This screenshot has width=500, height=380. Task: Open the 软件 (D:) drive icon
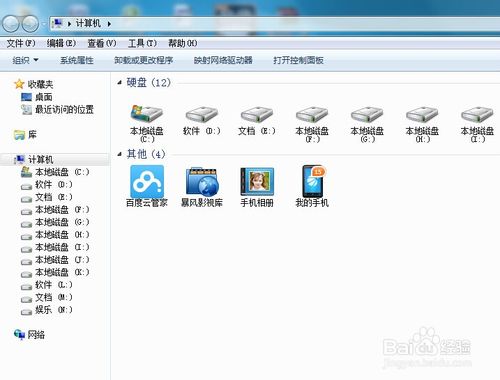point(202,121)
